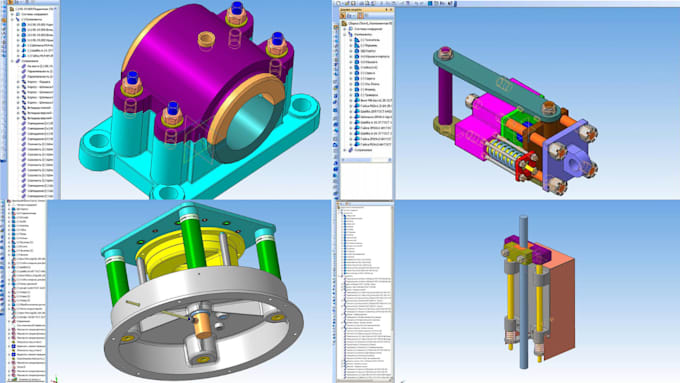
Task: Pin the model tree panel of lever assembly
Action: (x=386, y=10)
